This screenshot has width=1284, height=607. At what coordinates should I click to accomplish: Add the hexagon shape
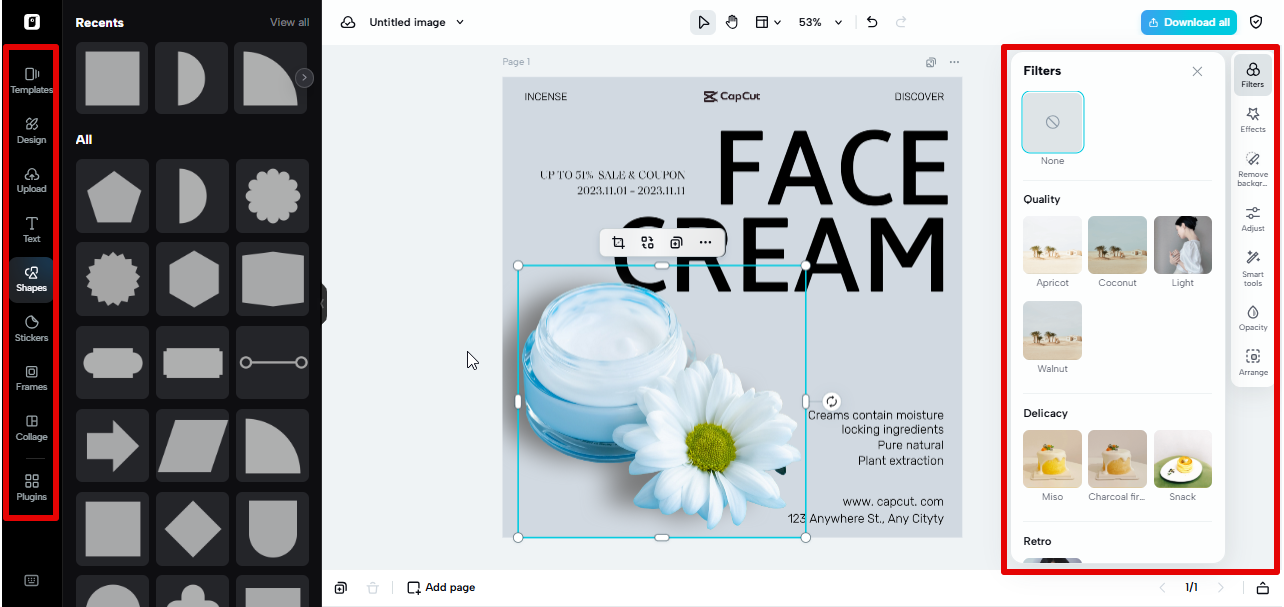tap(193, 279)
